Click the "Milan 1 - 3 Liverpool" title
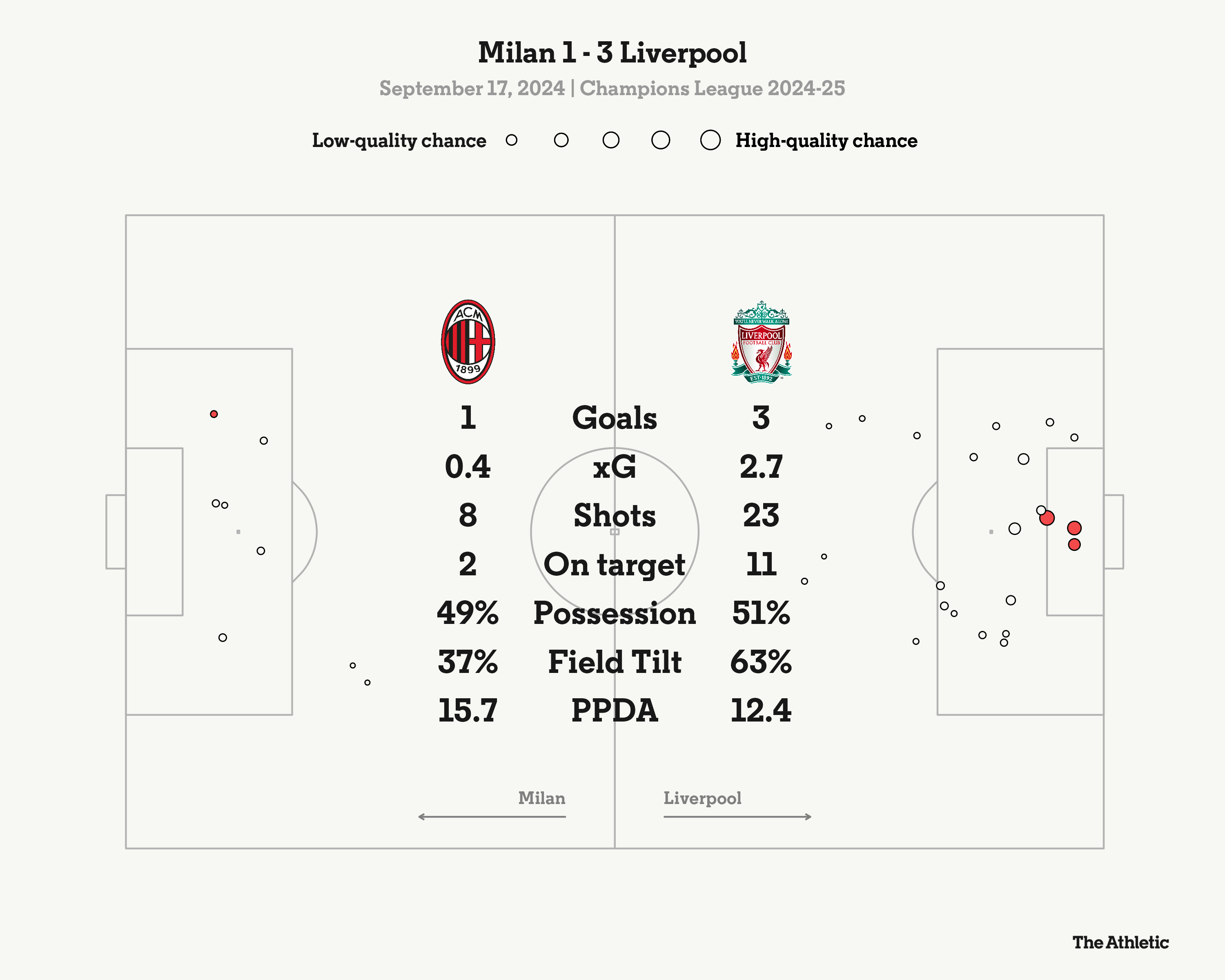Screen dimensions: 1225x980 tap(612, 53)
